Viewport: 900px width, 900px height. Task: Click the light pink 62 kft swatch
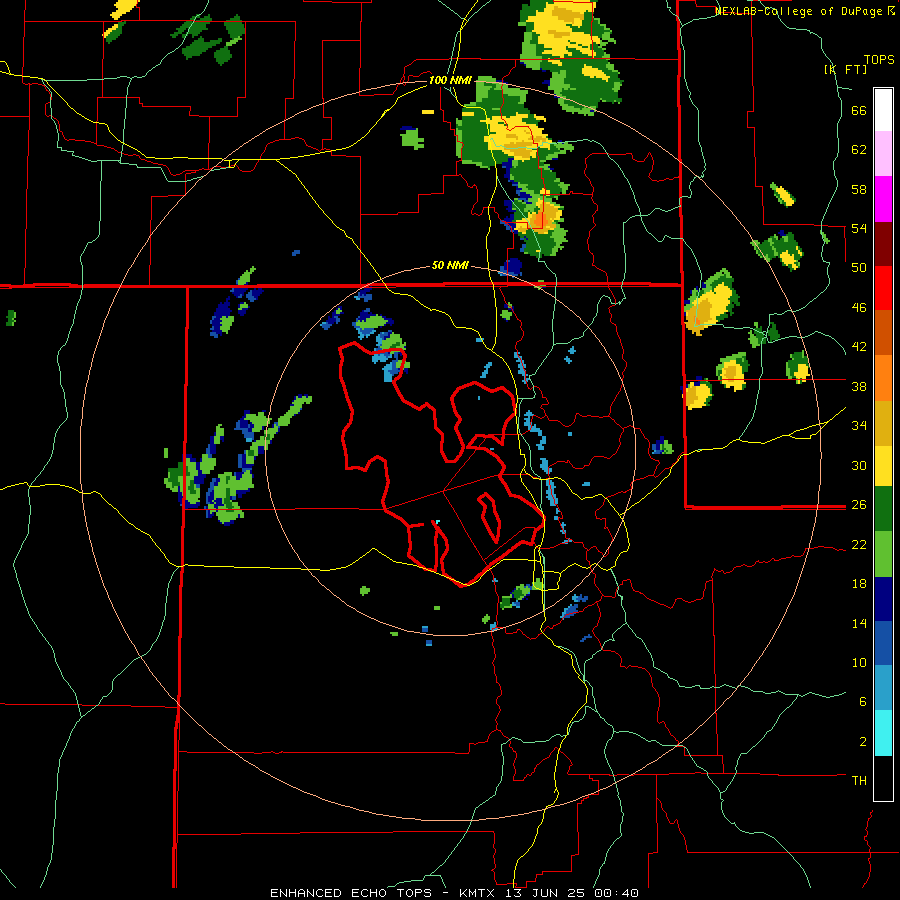pyautogui.click(x=883, y=153)
